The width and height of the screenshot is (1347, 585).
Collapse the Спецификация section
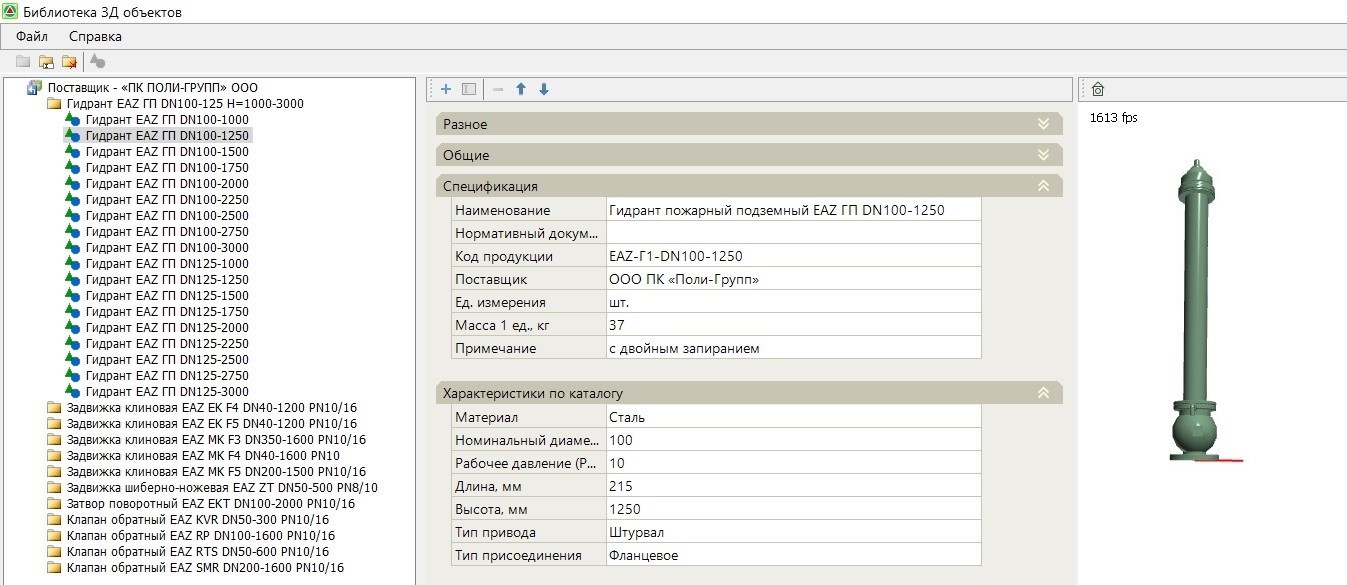(x=1043, y=186)
